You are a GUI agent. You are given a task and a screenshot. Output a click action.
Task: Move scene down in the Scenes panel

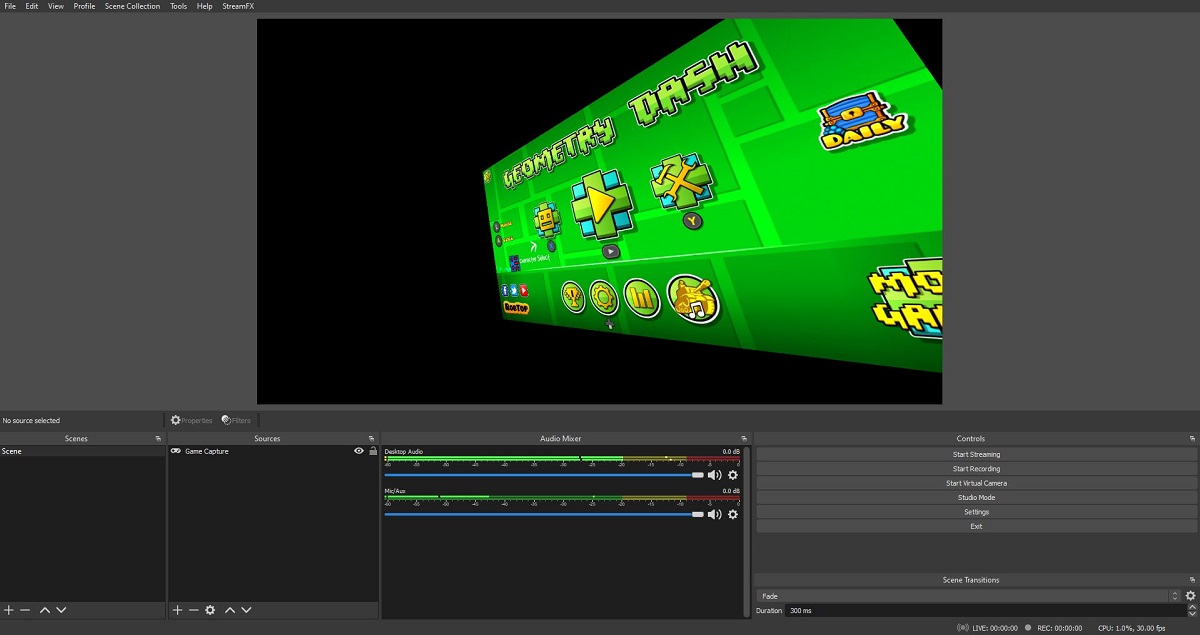(x=61, y=610)
